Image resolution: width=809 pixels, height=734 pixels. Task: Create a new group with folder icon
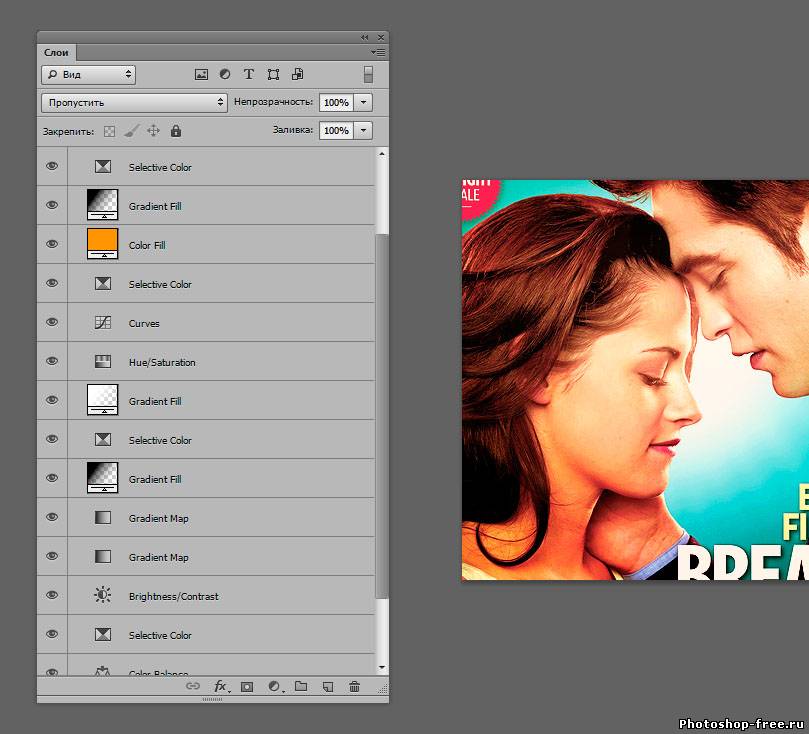(301, 687)
